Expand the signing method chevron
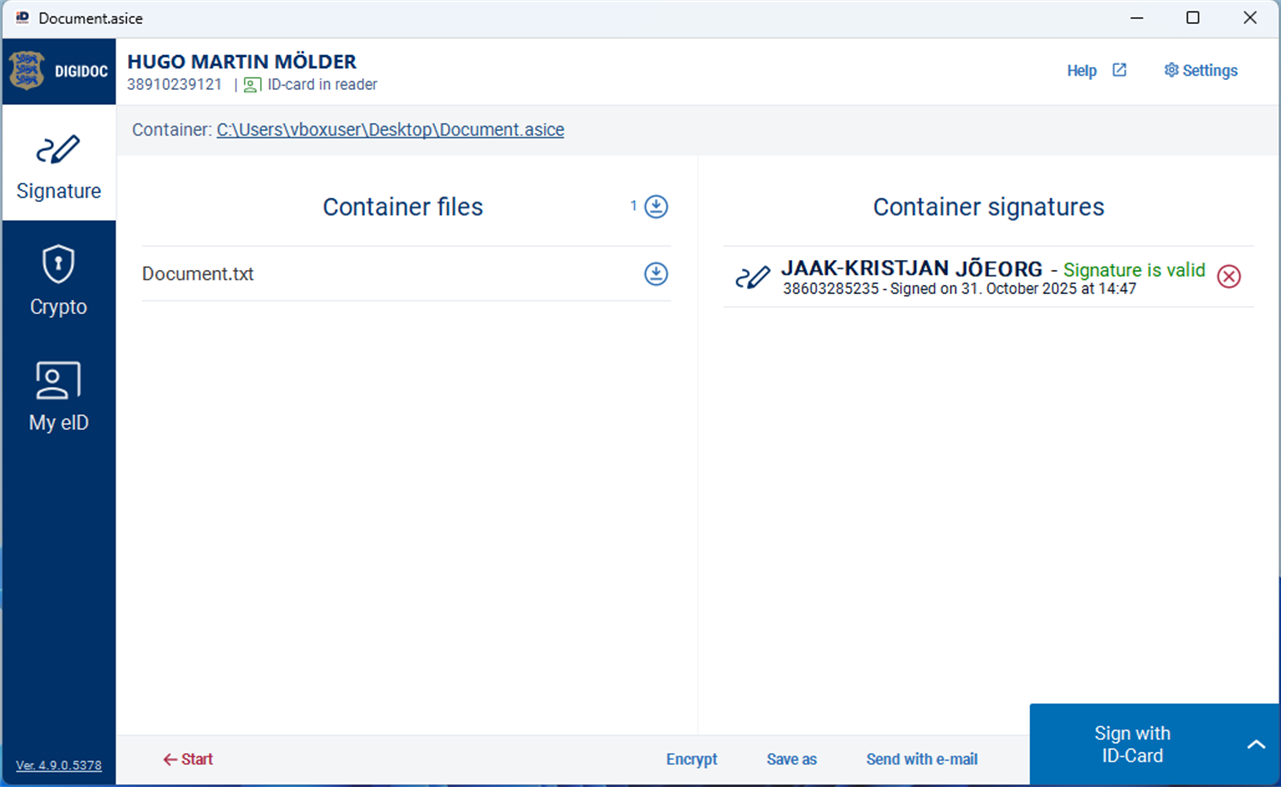 tap(1257, 744)
